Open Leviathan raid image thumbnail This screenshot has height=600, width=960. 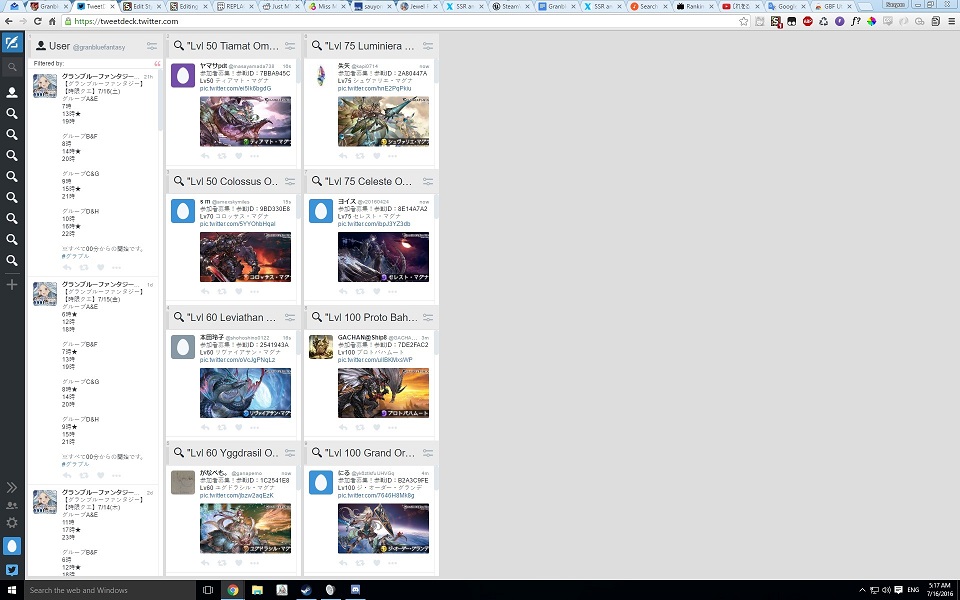pos(245,393)
